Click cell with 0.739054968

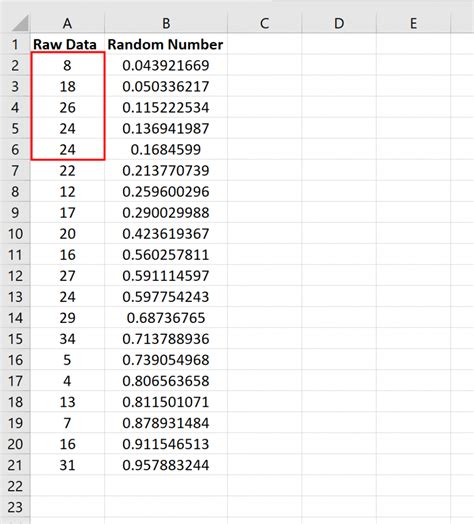click(166, 360)
